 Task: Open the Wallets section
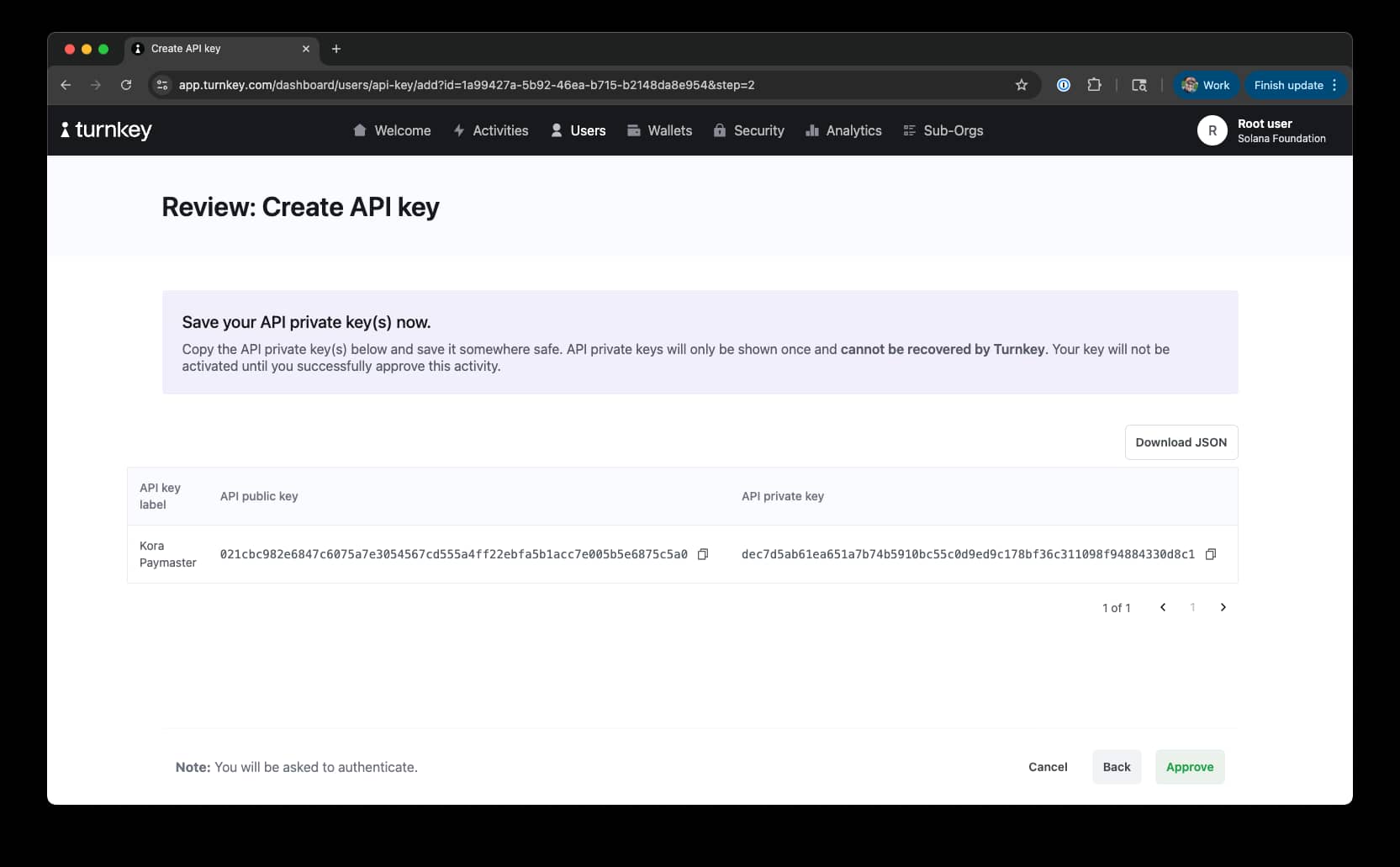659,130
